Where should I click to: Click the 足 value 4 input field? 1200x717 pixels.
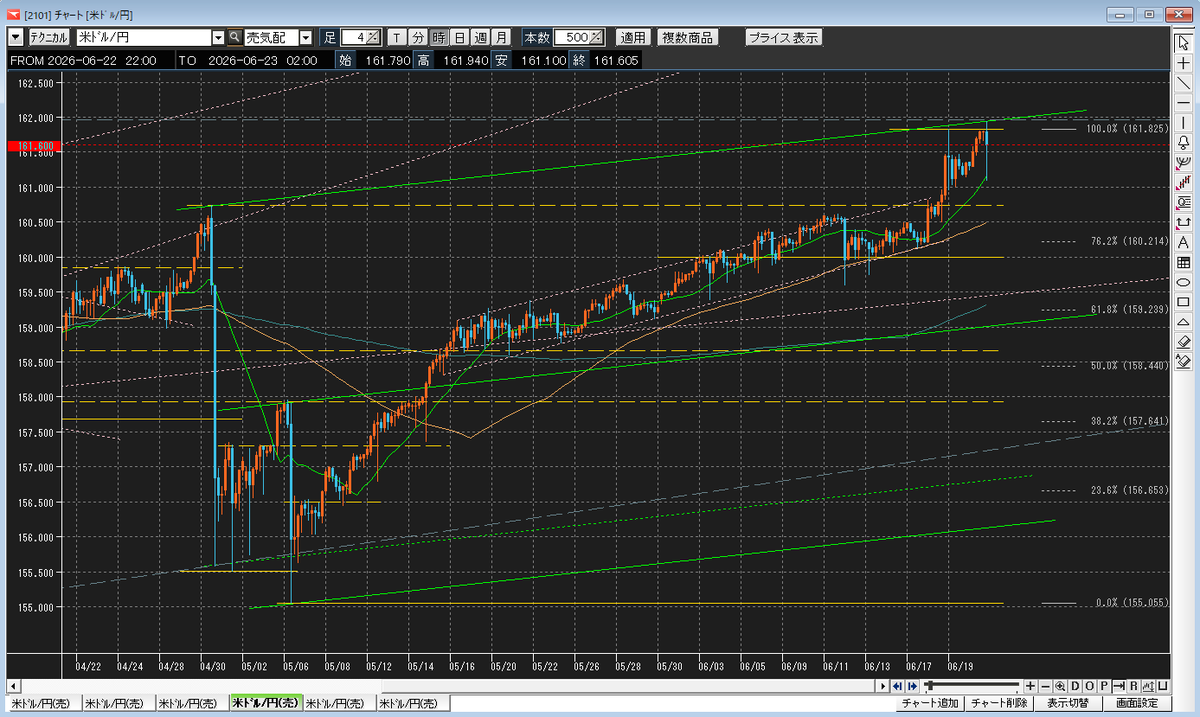[354, 37]
